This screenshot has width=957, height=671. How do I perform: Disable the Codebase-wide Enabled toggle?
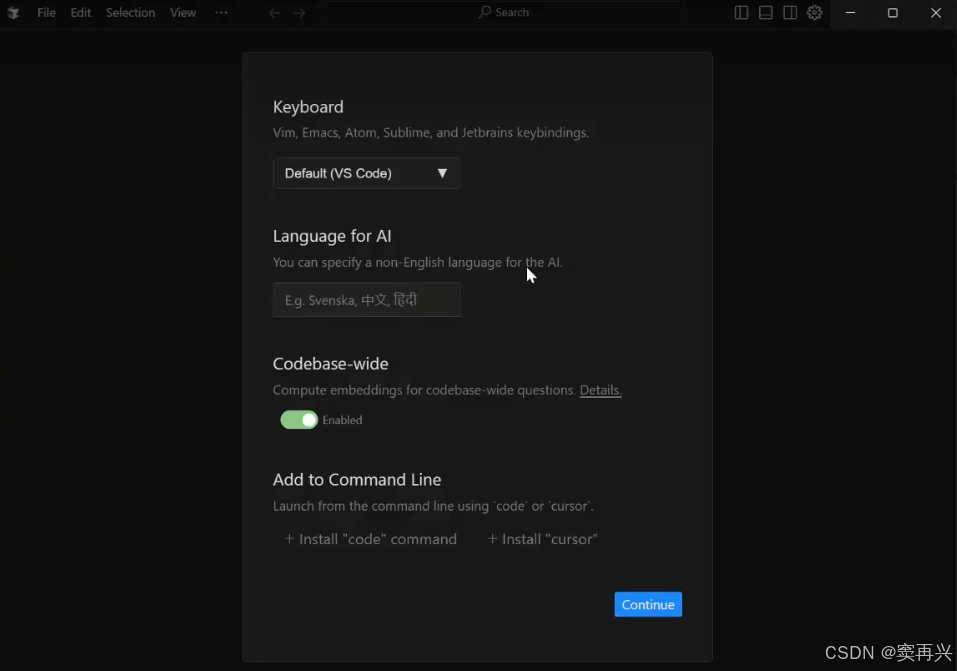(x=299, y=420)
